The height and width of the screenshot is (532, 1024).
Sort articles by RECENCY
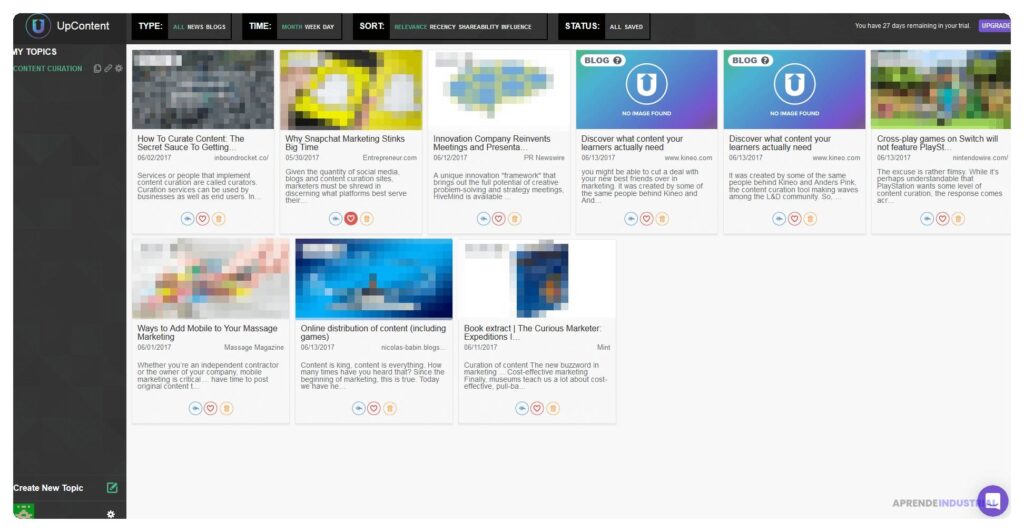[443, 27]
